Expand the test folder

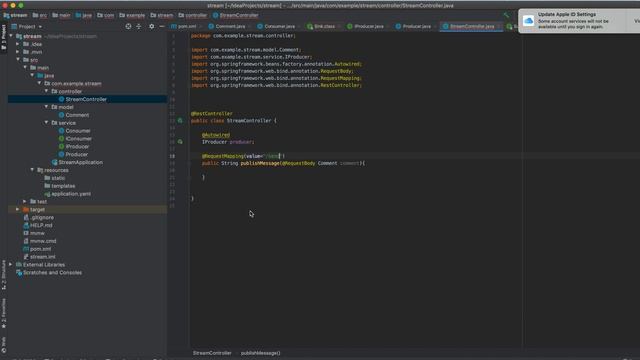coord(25,201)
